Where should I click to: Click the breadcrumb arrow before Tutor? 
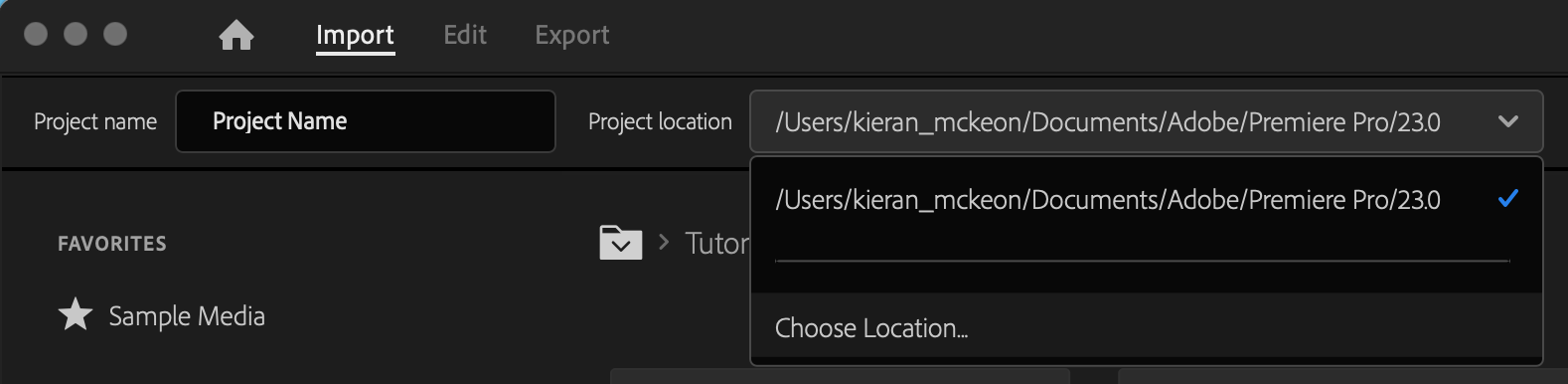pos(664,242)
